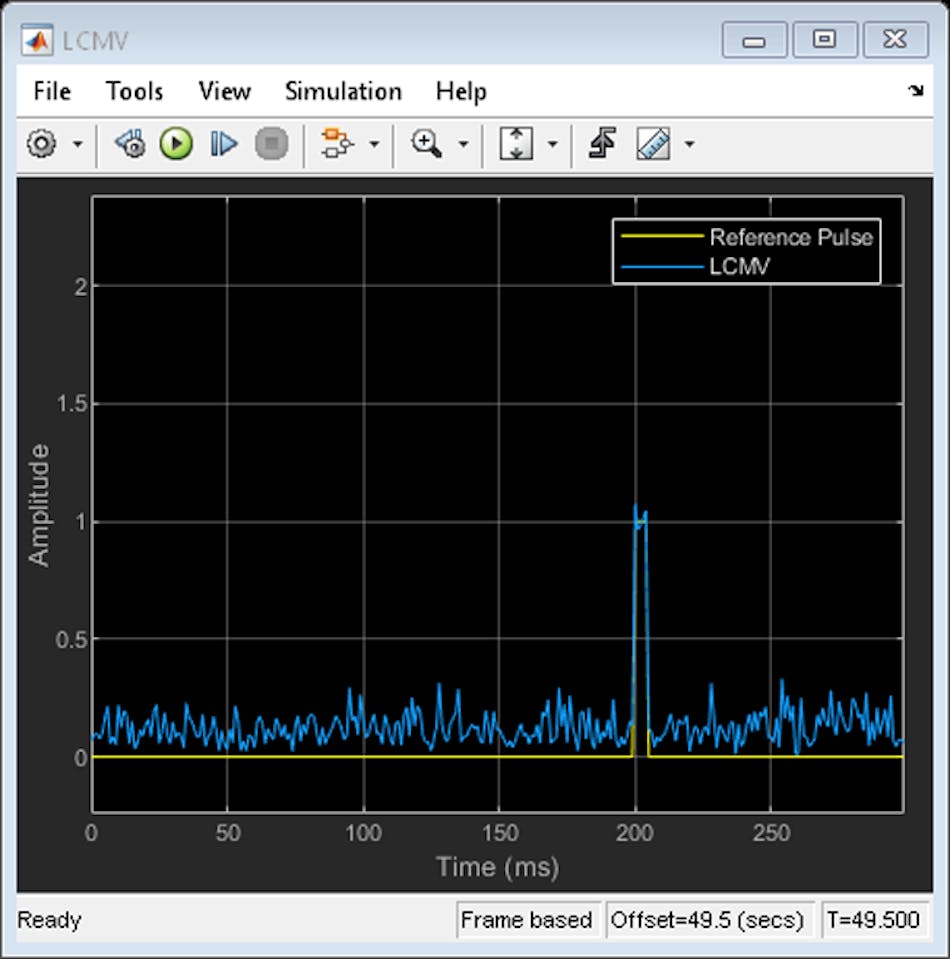Expand the configuration gear dropdown arrow

coord(78,143)
